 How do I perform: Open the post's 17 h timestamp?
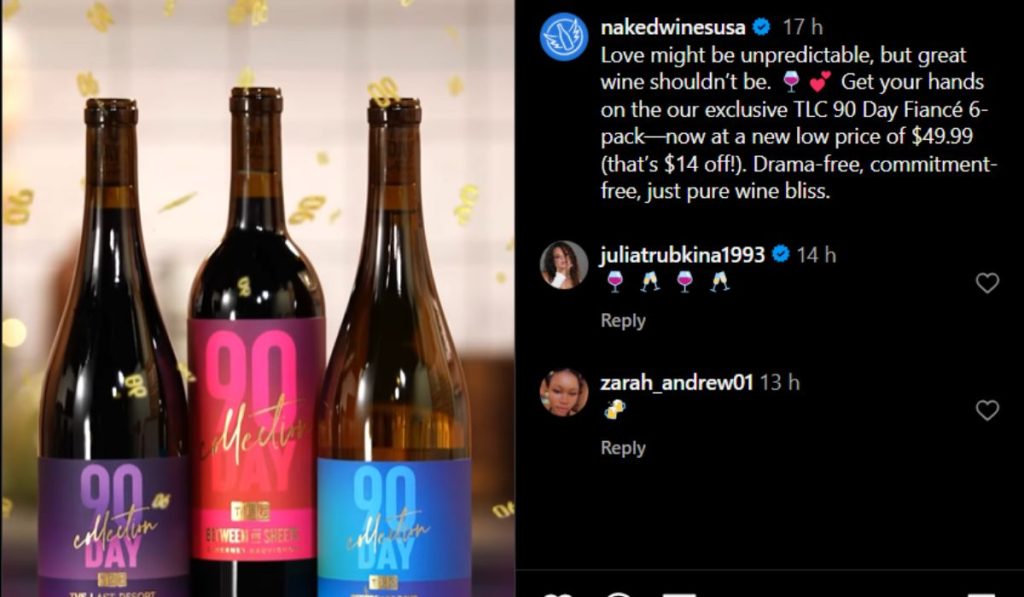pyautogui.click(x=803, y=27)
